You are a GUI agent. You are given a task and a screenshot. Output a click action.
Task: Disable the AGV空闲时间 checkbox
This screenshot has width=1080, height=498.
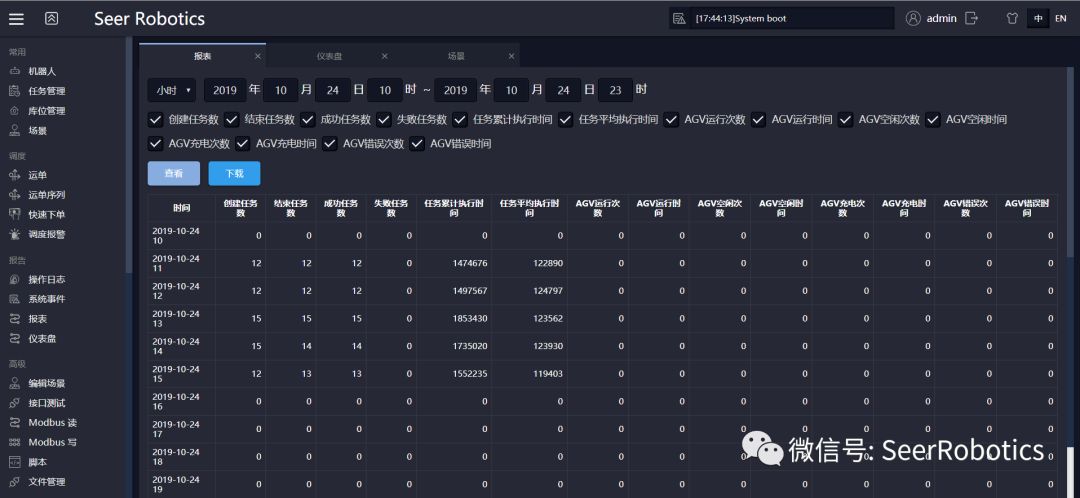[933, 119]
